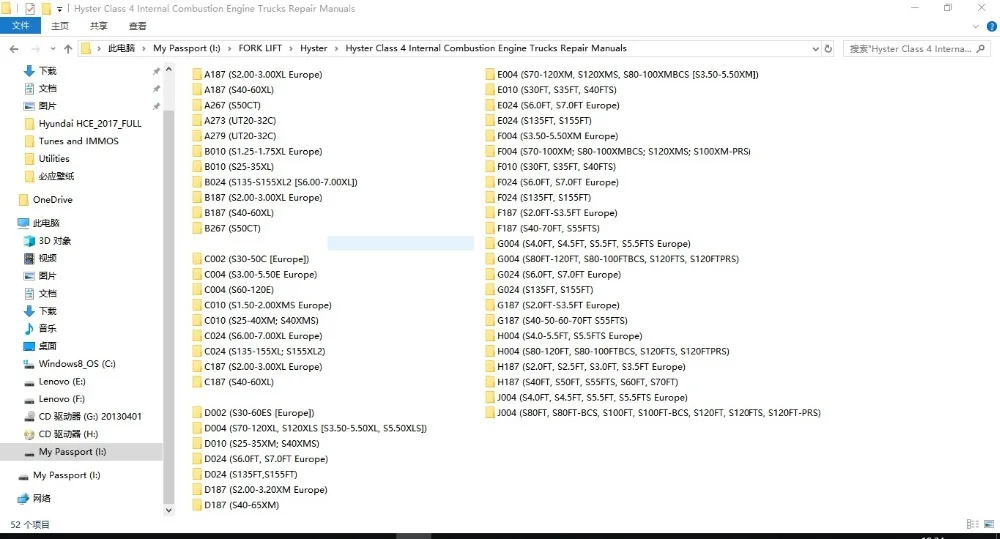Open 视频 folder in navigation pane
The image size is (1000, 539).
47,258
